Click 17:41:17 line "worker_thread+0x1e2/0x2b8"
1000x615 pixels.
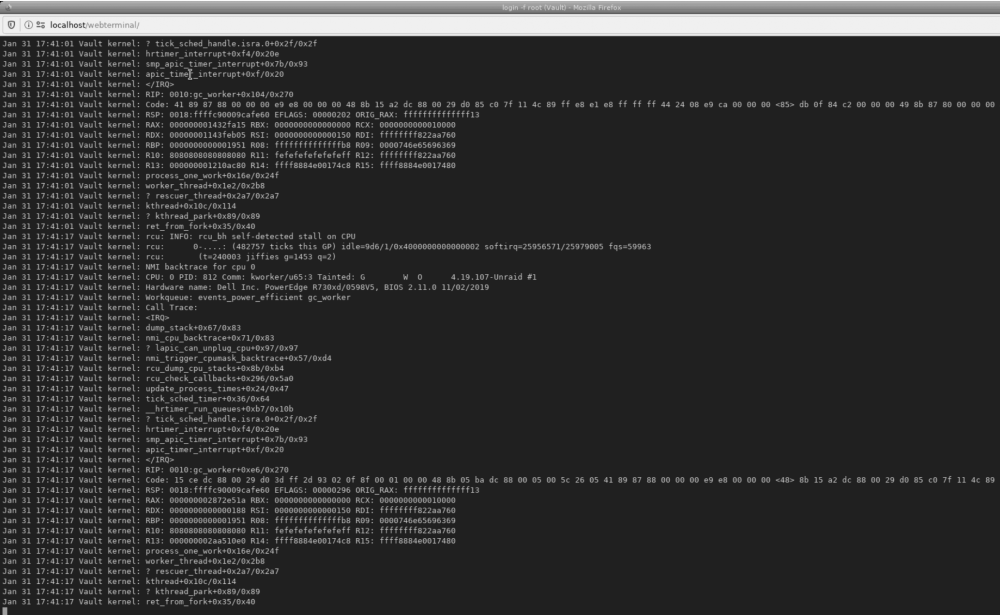point(205,561)
